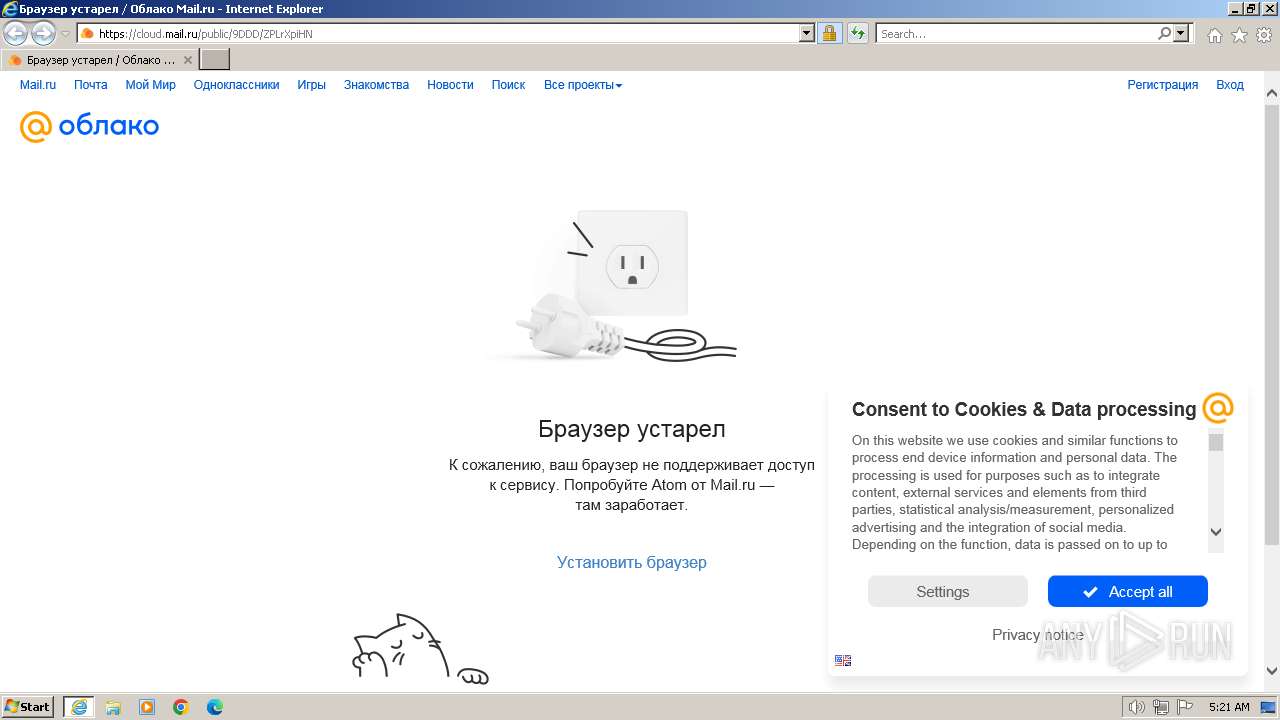Click the Регистрация link
Screen dimensions: 1280x720
(1162, 85)
